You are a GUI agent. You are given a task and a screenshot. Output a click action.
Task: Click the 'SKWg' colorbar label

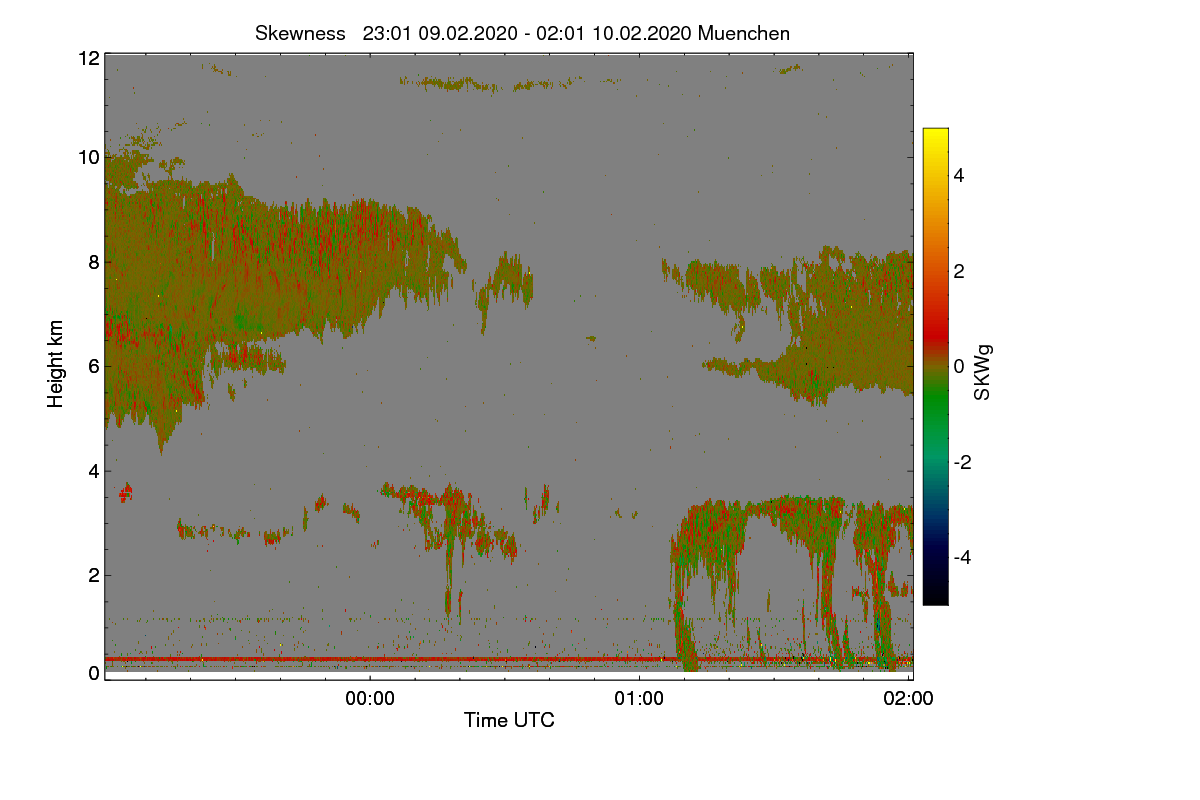click(x=983, y=373)
